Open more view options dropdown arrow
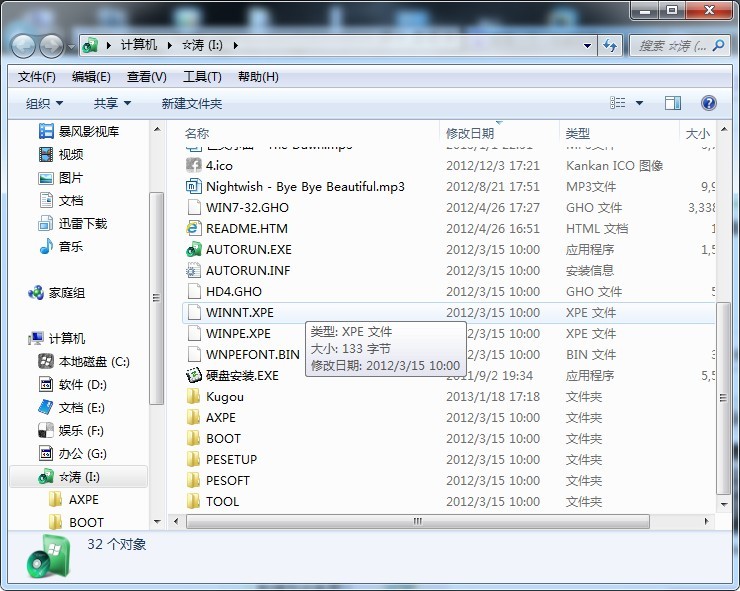 pyautogui.click(x=639, y=103)
